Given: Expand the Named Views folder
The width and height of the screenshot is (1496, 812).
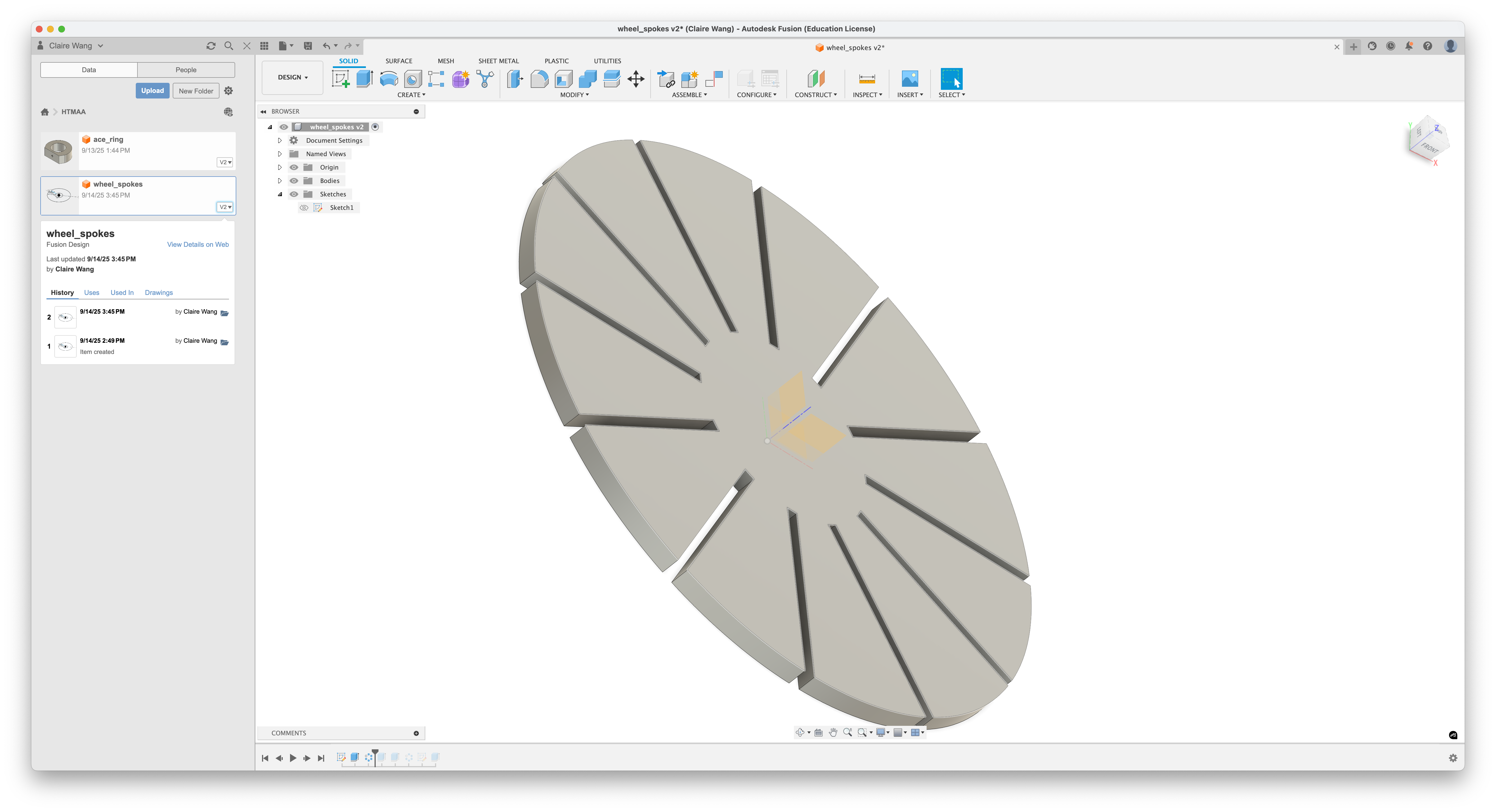Looking at the screenshot, I should tap(279, 153).
